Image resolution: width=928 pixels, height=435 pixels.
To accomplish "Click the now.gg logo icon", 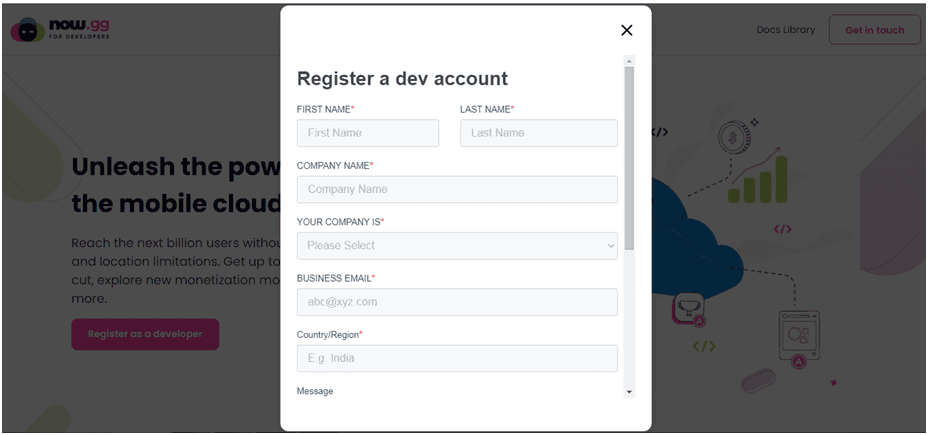I will click(x=27, y=30).
